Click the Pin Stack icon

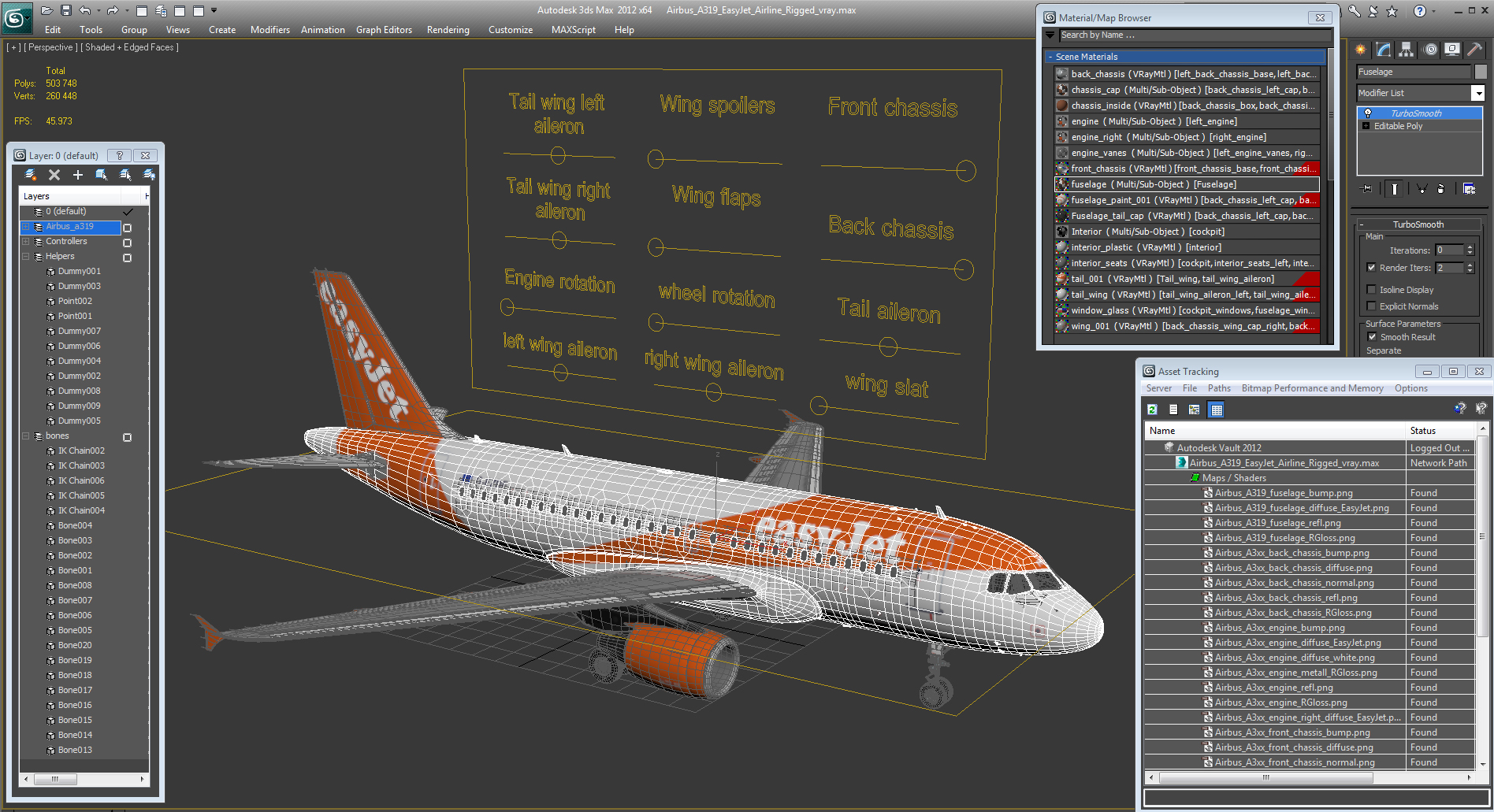tap(1367, 188)
